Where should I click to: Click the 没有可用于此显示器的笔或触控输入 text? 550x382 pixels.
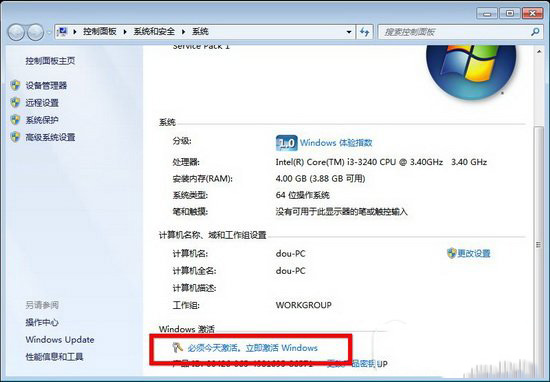tap(341, 212)
